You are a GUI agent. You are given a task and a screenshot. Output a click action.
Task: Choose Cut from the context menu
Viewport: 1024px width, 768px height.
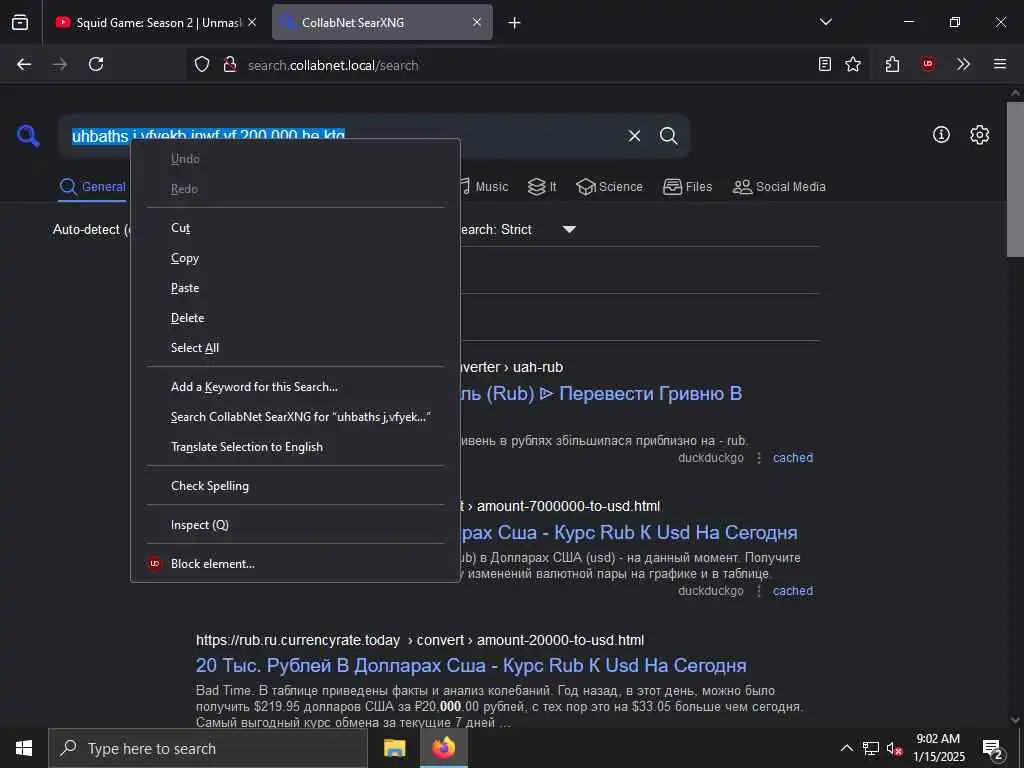[x=295, y=228]
